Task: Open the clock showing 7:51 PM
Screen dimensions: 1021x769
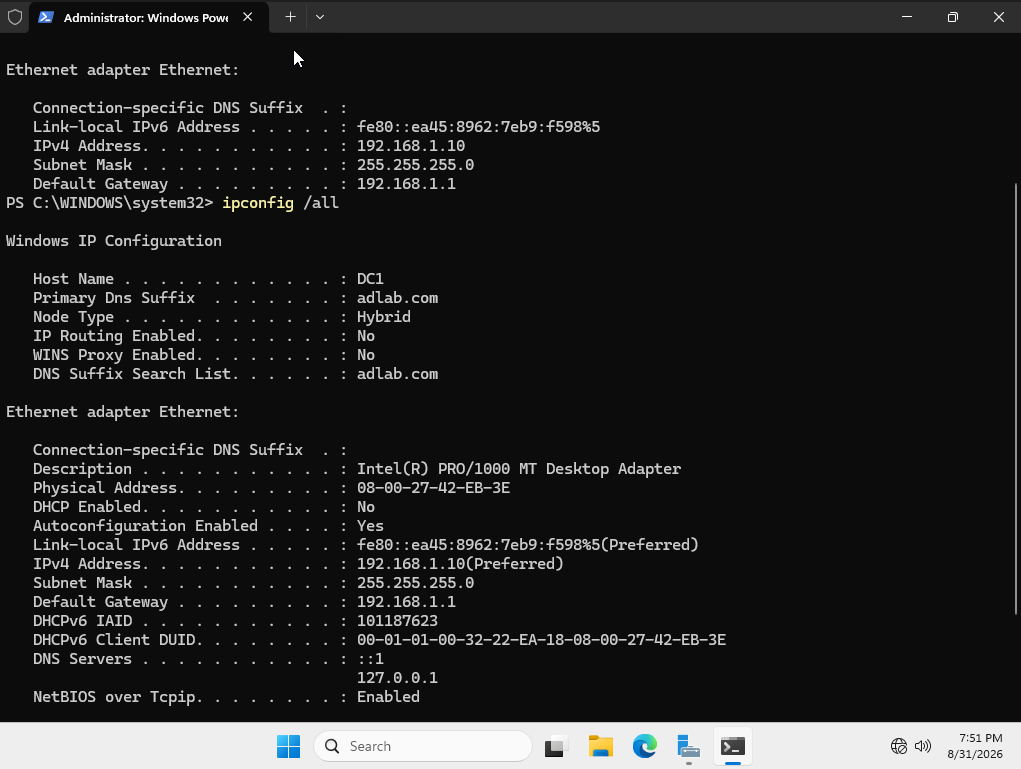Action: pyautogui.click(x=975, y=746)
